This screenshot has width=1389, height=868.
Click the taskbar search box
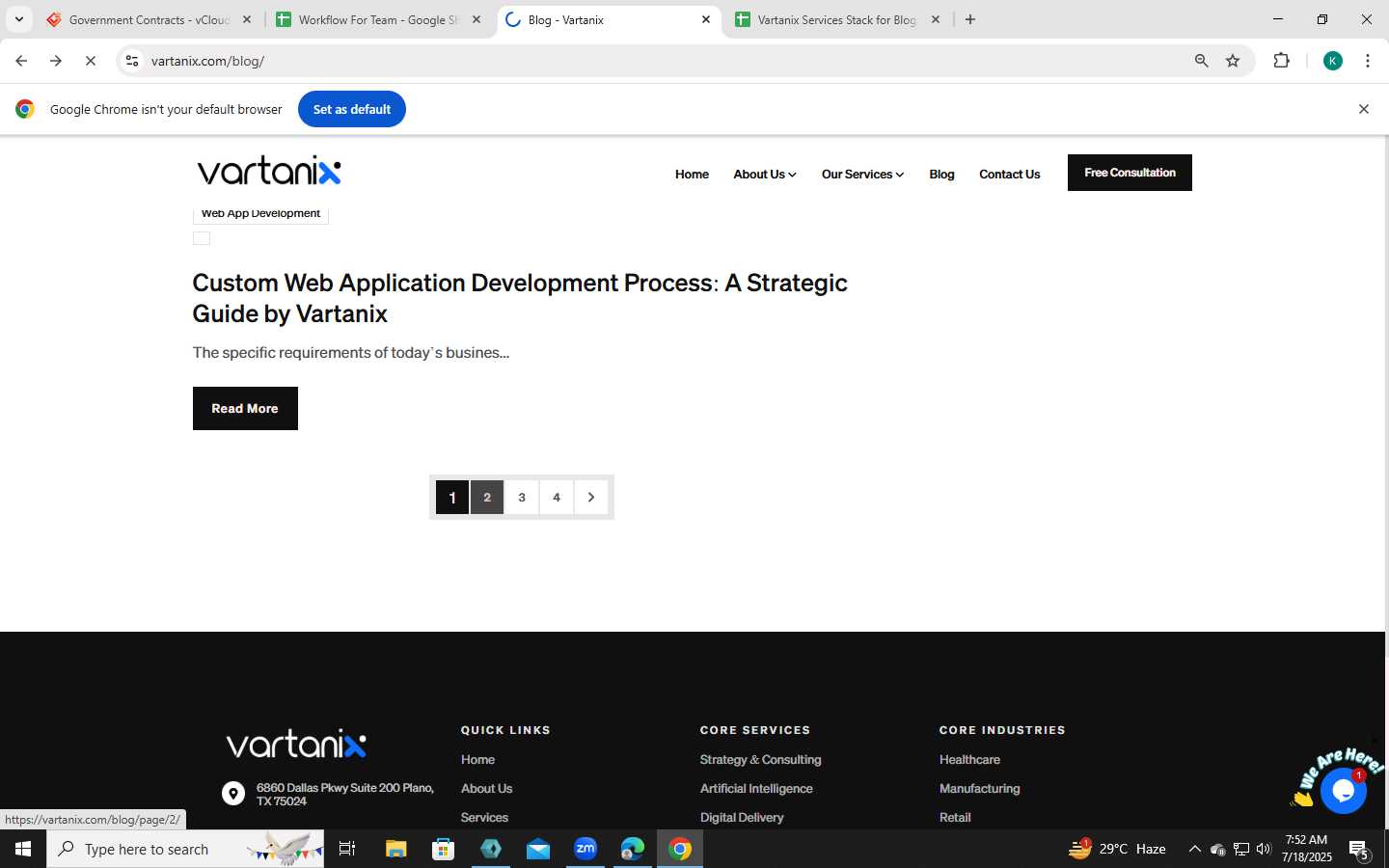[x=185, y=849]
